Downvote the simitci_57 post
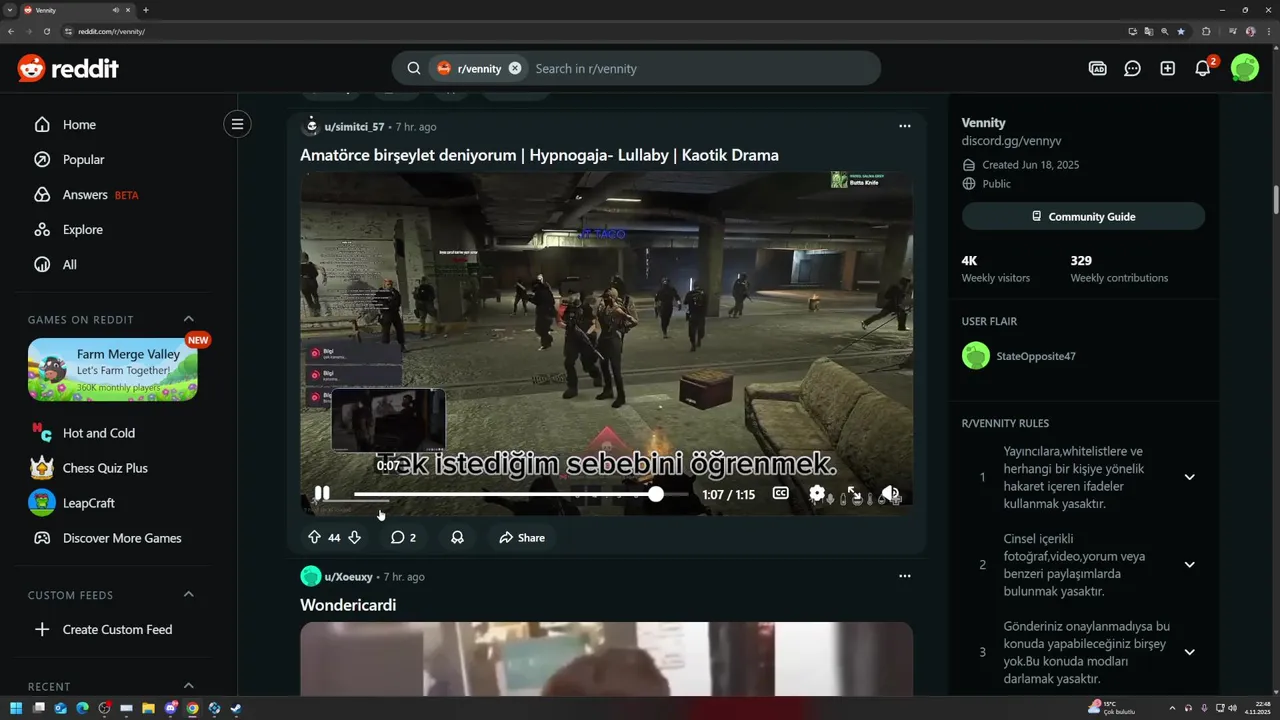Image resolution: width=1280 pixels, height=720 pixels. click(354, 538)
